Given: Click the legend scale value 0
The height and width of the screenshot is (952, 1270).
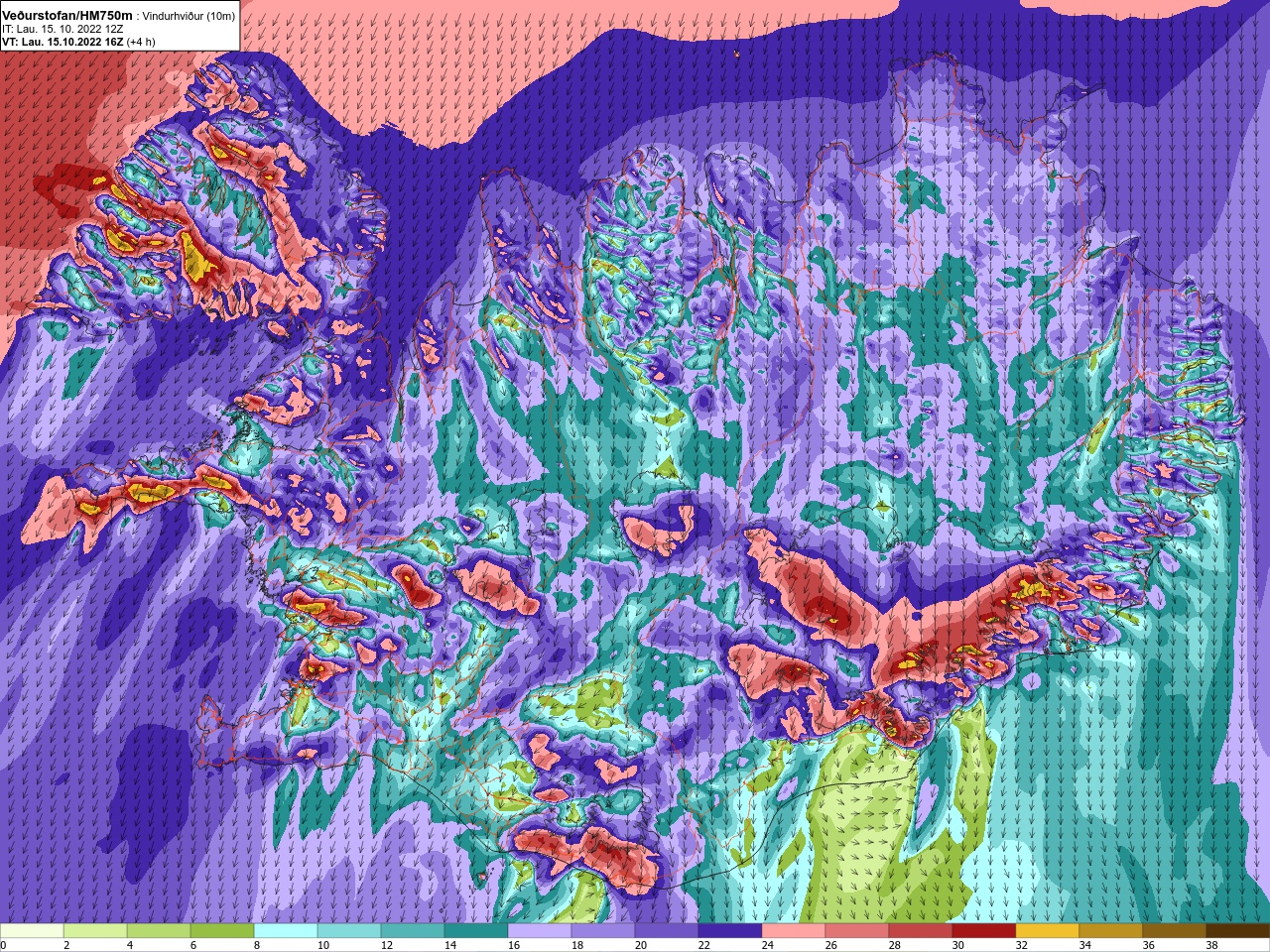Looking at the screenshot, I should point(4,945).
